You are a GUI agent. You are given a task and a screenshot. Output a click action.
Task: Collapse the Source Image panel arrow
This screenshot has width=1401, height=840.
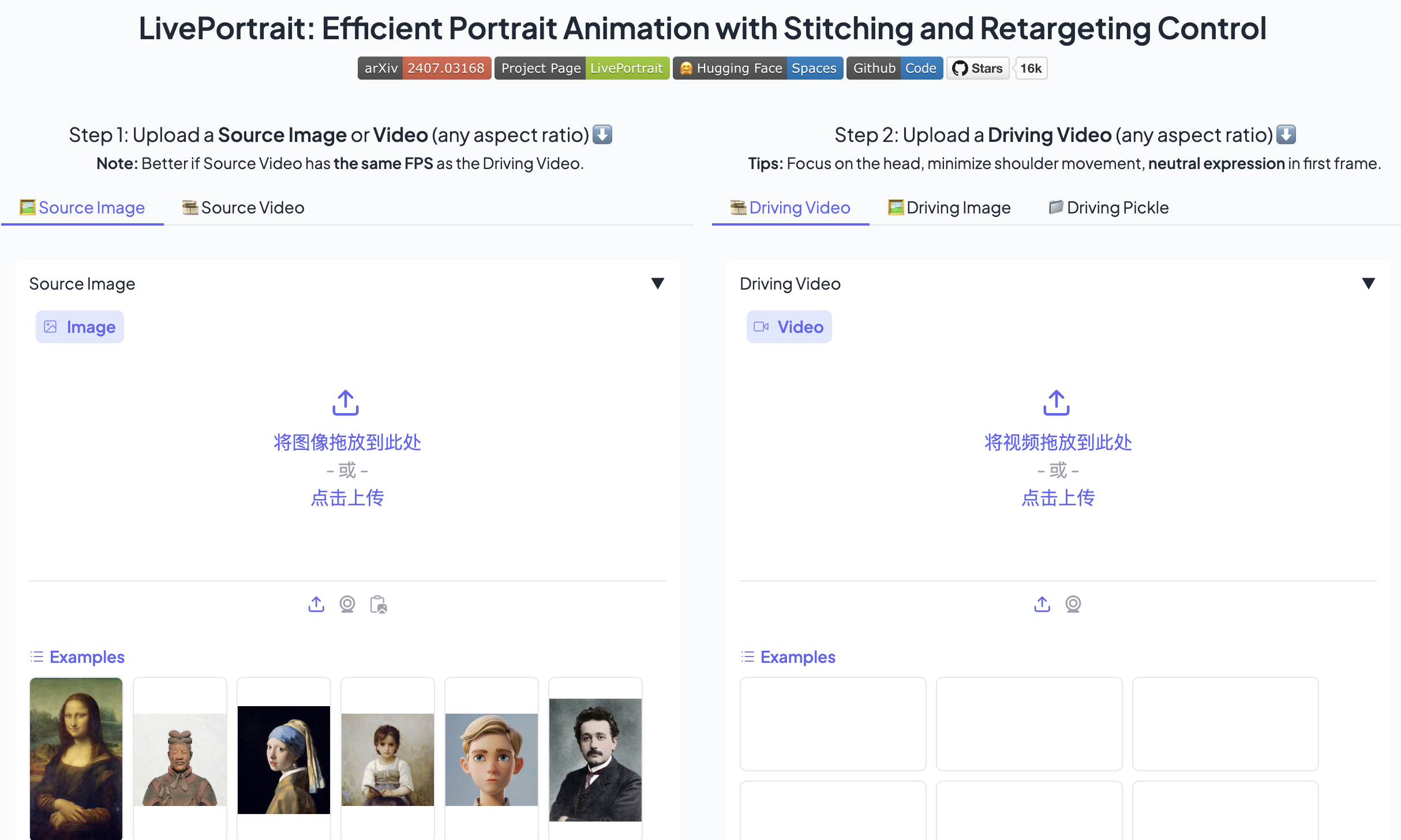click(x=658, y=283)
